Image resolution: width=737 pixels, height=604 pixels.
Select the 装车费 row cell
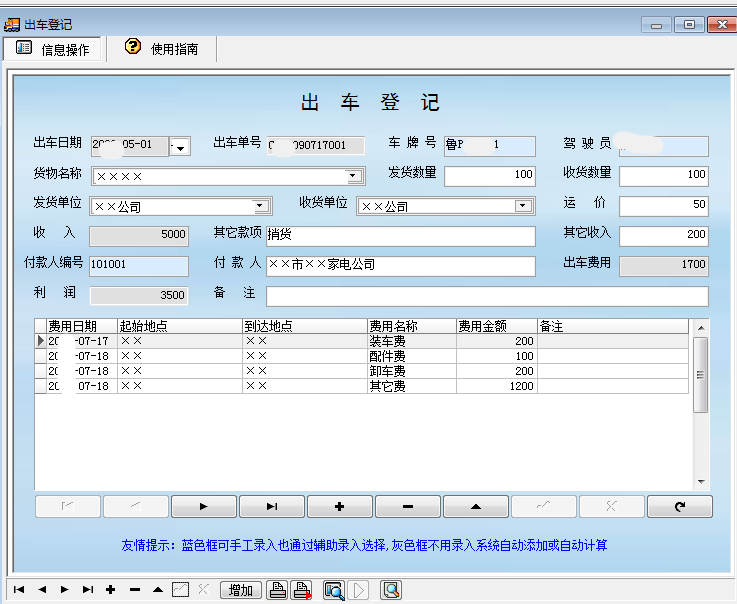(x=412, y=341)
